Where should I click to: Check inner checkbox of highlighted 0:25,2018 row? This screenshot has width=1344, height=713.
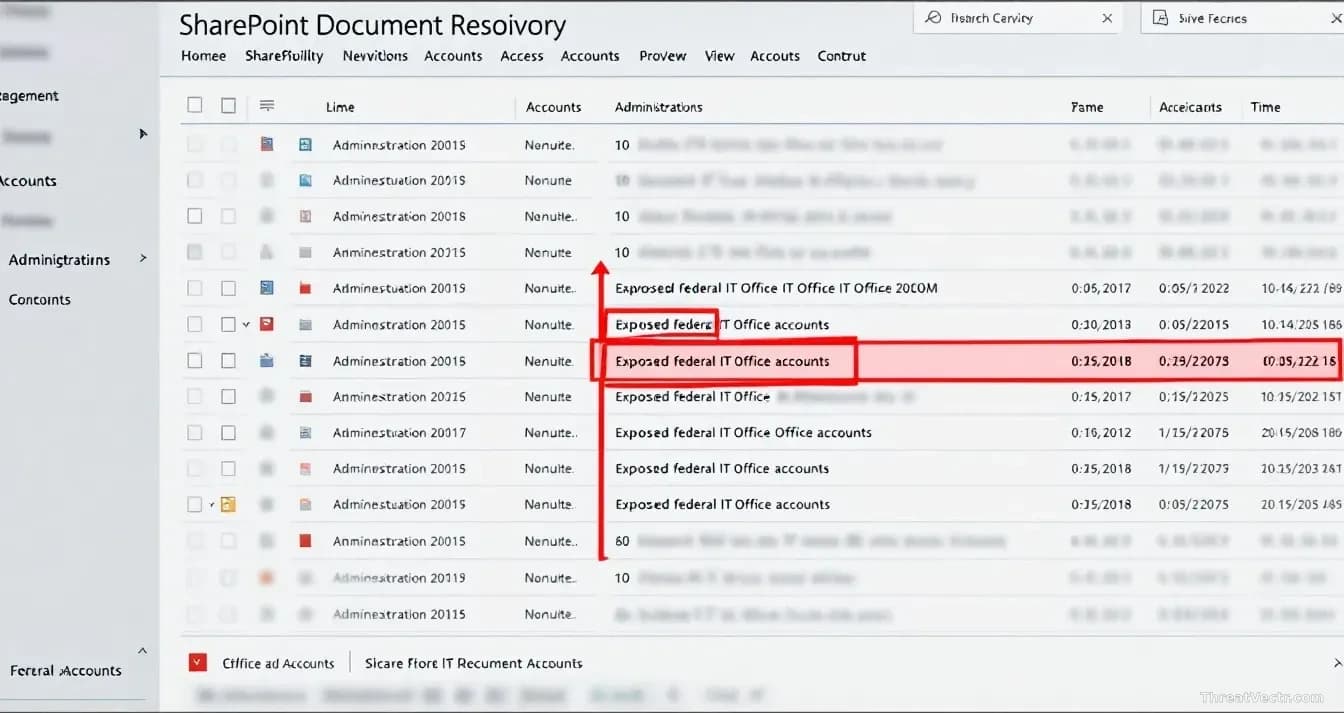[x=229, y=360]
